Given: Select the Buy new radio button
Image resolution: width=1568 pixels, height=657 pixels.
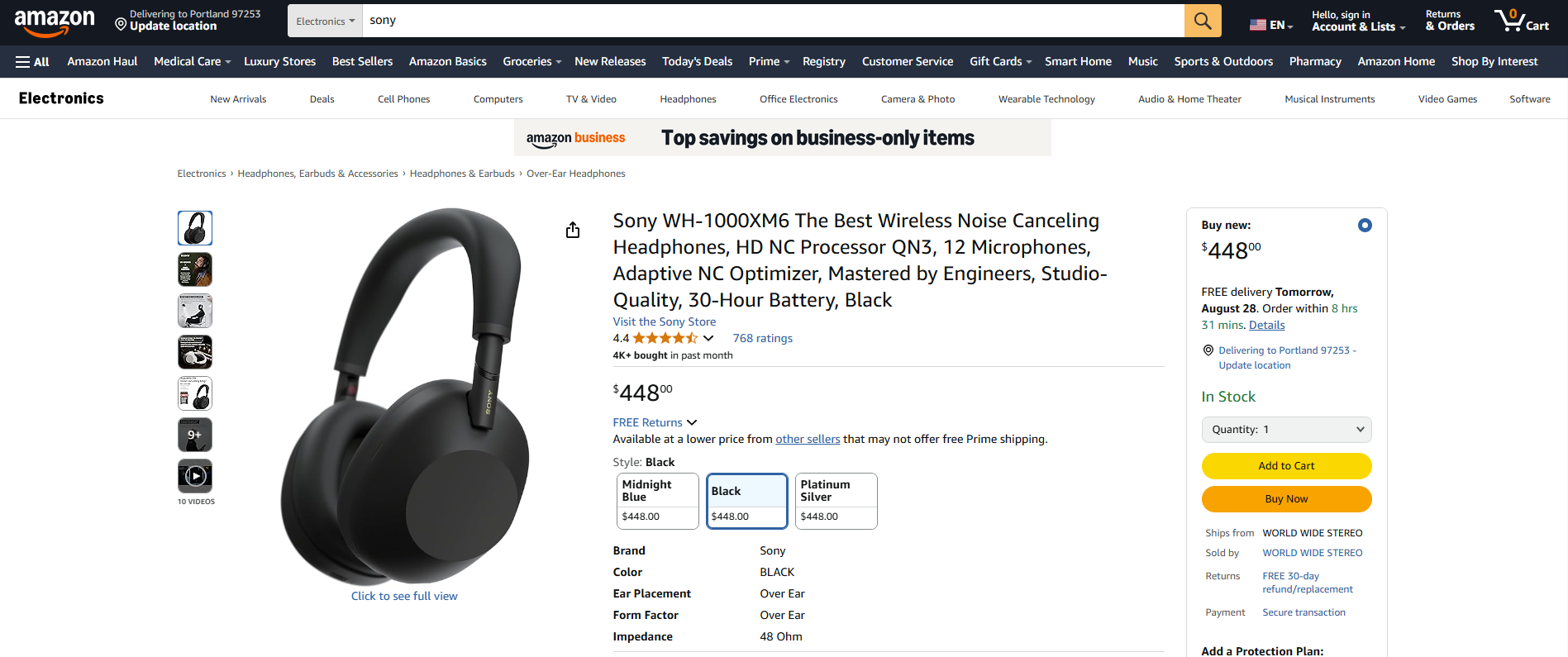Looking at the screenshot, I should [x=1365, y=225].
